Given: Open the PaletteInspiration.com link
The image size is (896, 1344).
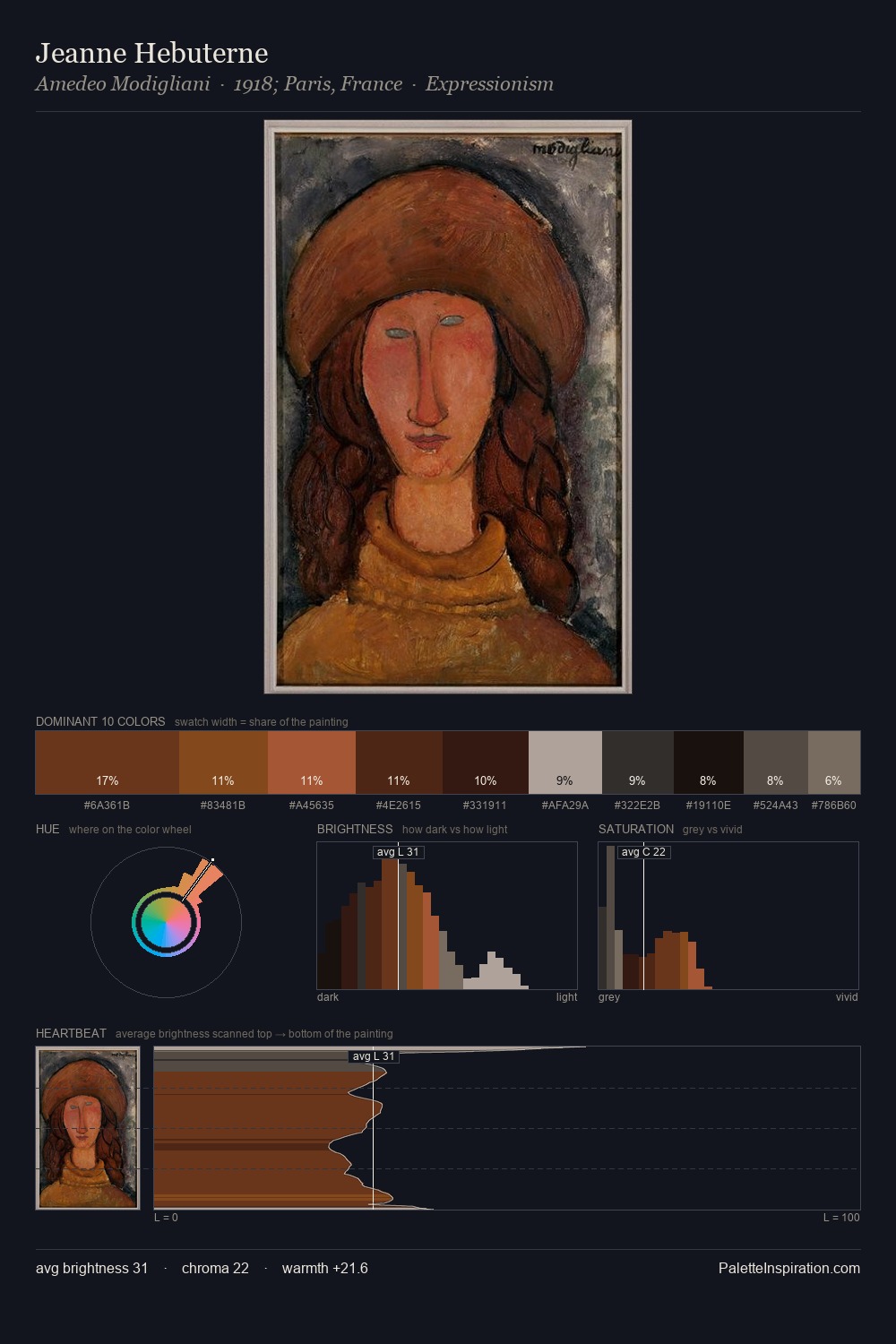Looking at the screenshot, I should click(x=789, y=1268).
